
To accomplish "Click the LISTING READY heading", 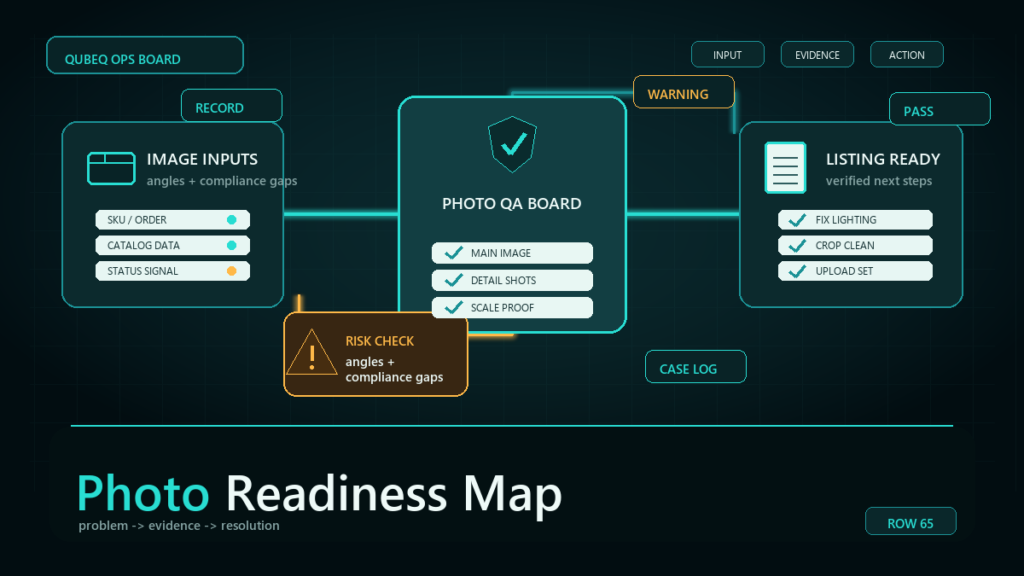I will [883, 159].
